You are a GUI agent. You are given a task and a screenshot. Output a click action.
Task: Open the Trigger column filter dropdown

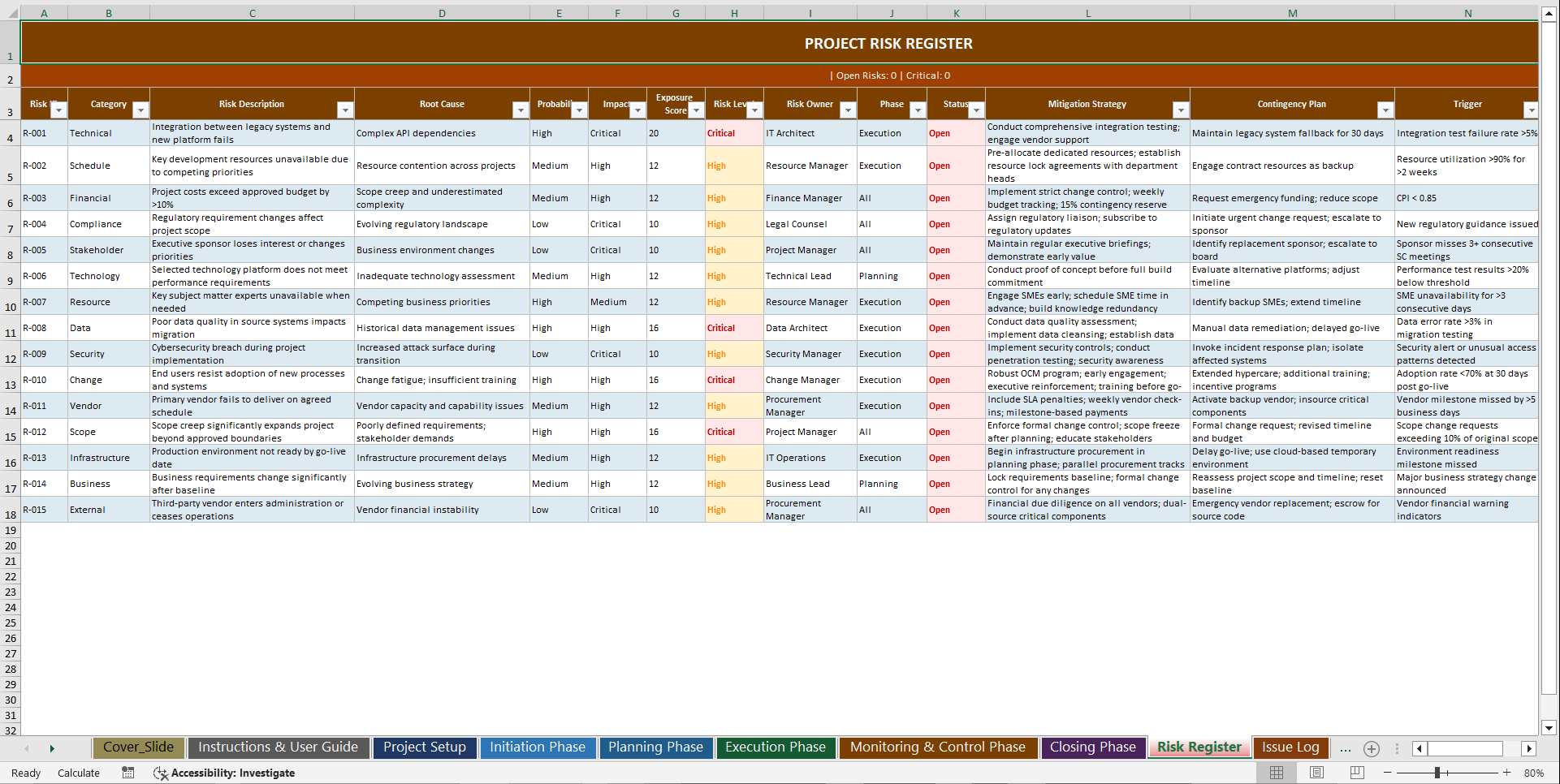(x=1531, y=110)
